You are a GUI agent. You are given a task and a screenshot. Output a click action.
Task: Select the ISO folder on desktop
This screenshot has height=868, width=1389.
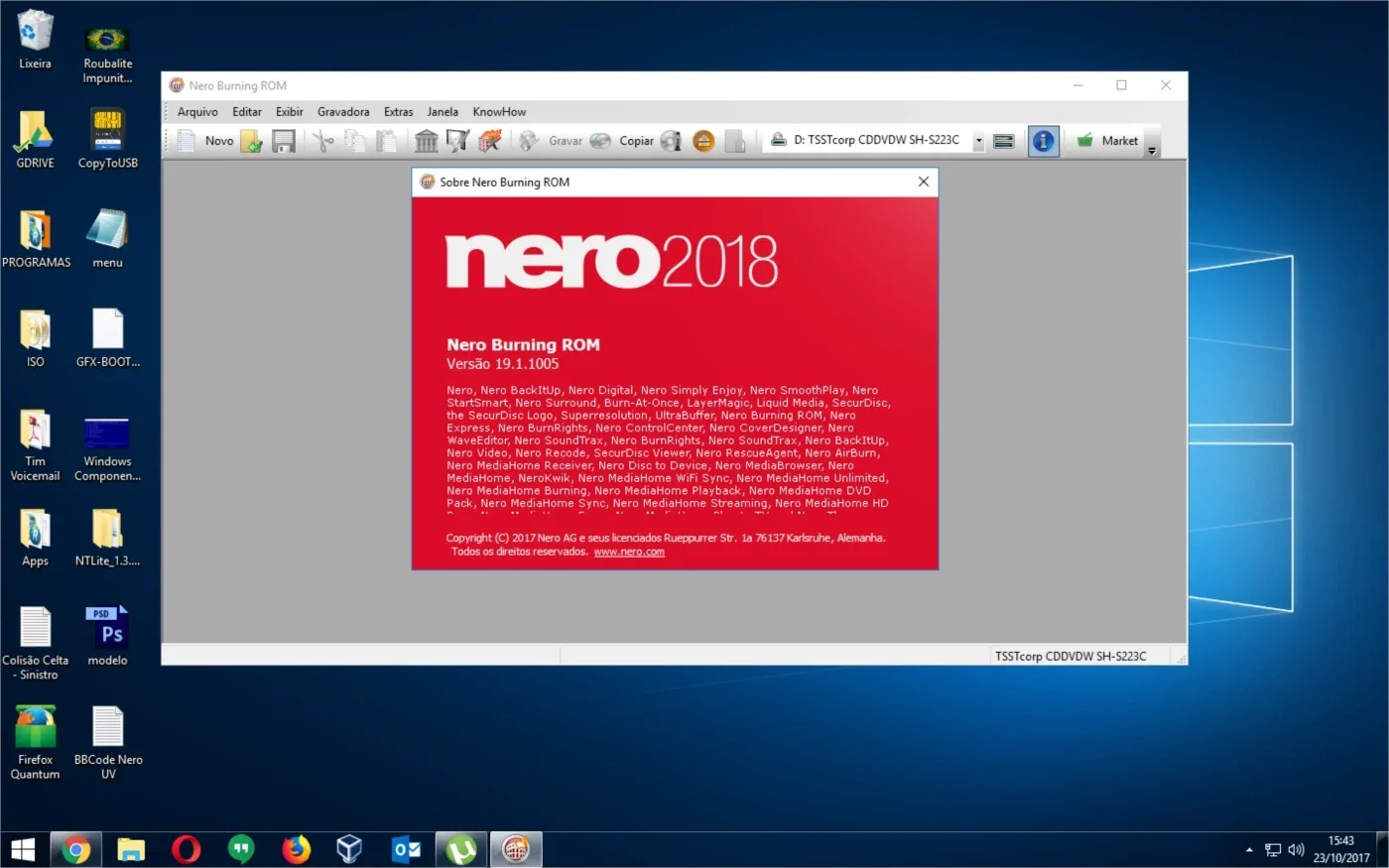coord(35,338)
